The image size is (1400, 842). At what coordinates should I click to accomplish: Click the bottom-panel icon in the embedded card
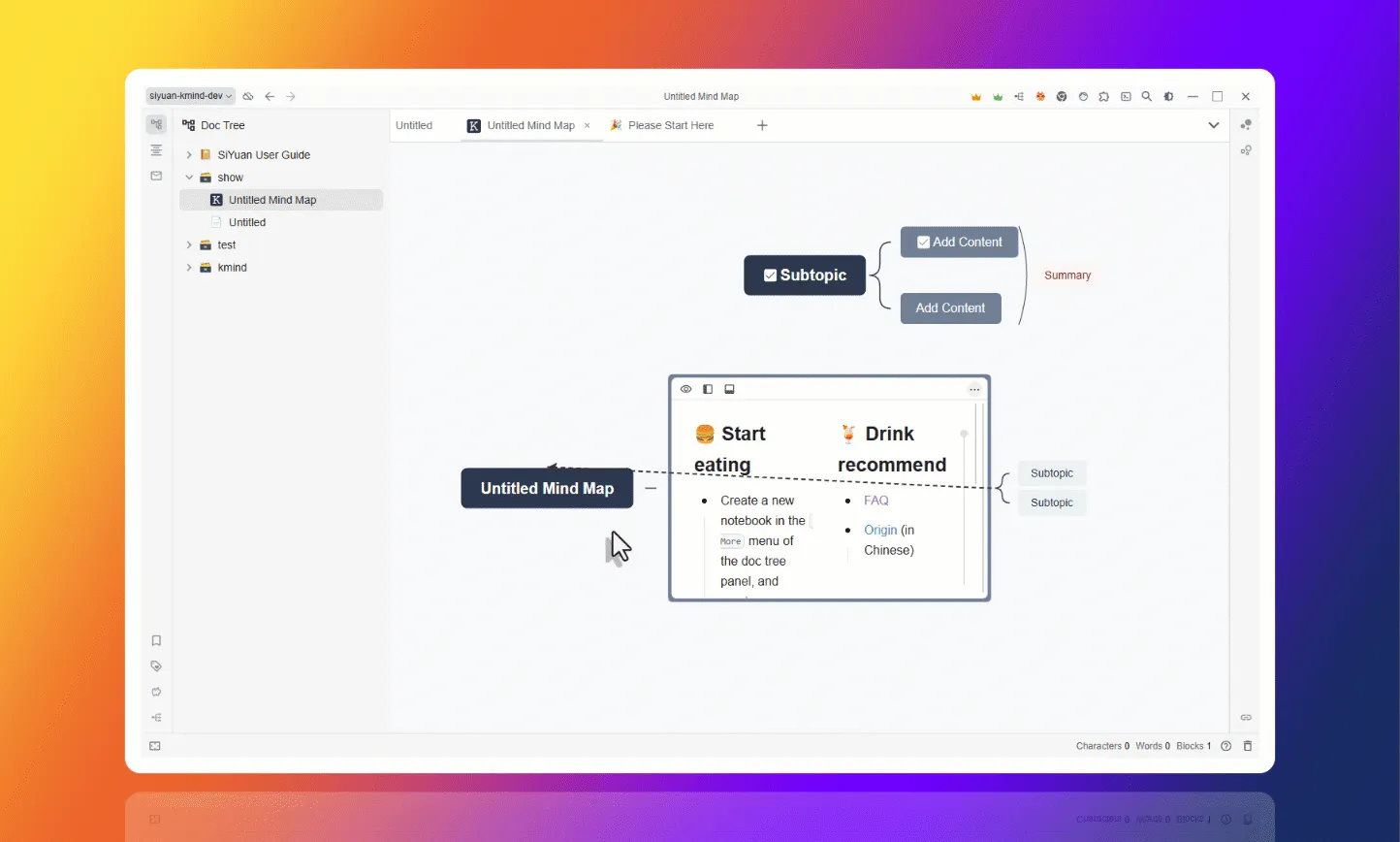730,389
